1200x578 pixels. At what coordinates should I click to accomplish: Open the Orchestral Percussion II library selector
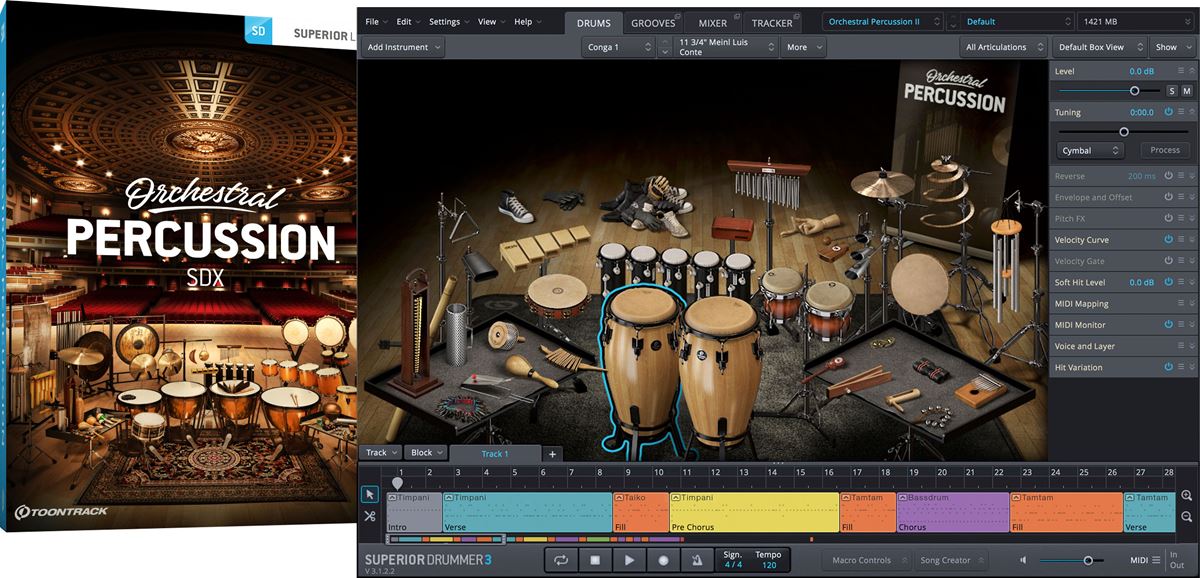click(884, 21)
